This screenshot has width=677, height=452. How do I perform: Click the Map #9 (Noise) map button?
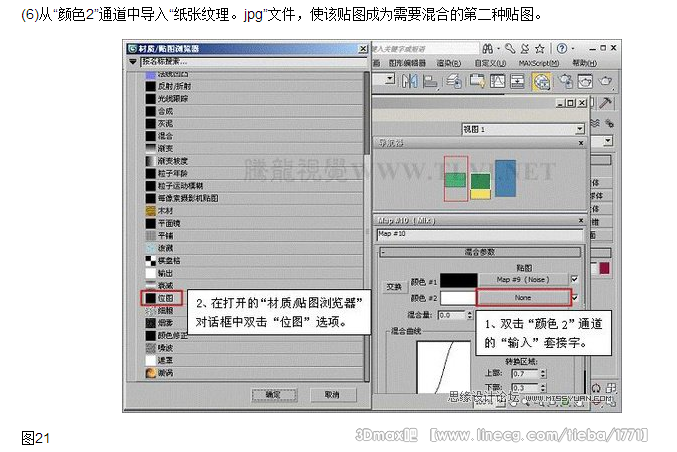tap(522, 279)
